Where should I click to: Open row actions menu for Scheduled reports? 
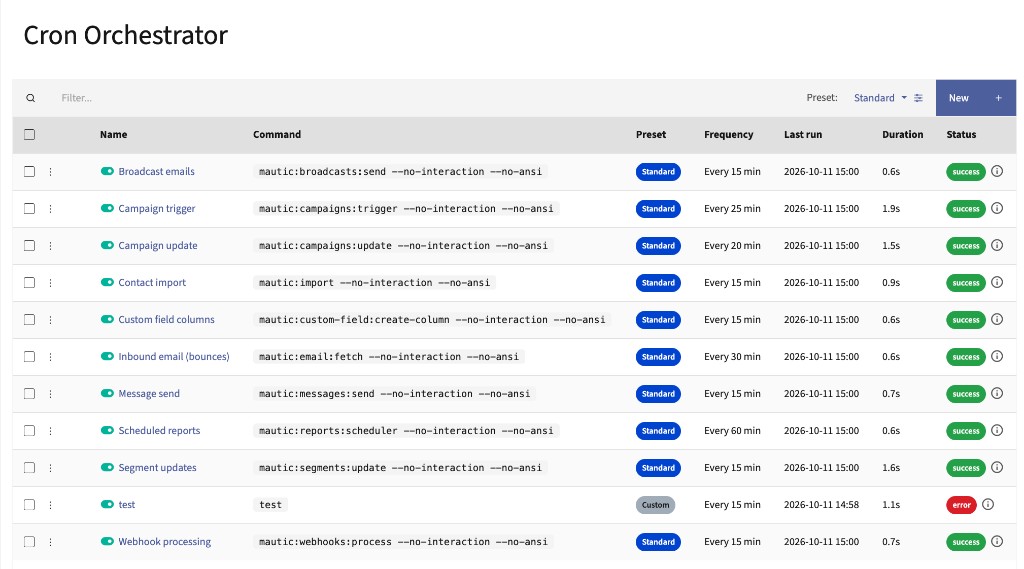click(x=50, y=431)
